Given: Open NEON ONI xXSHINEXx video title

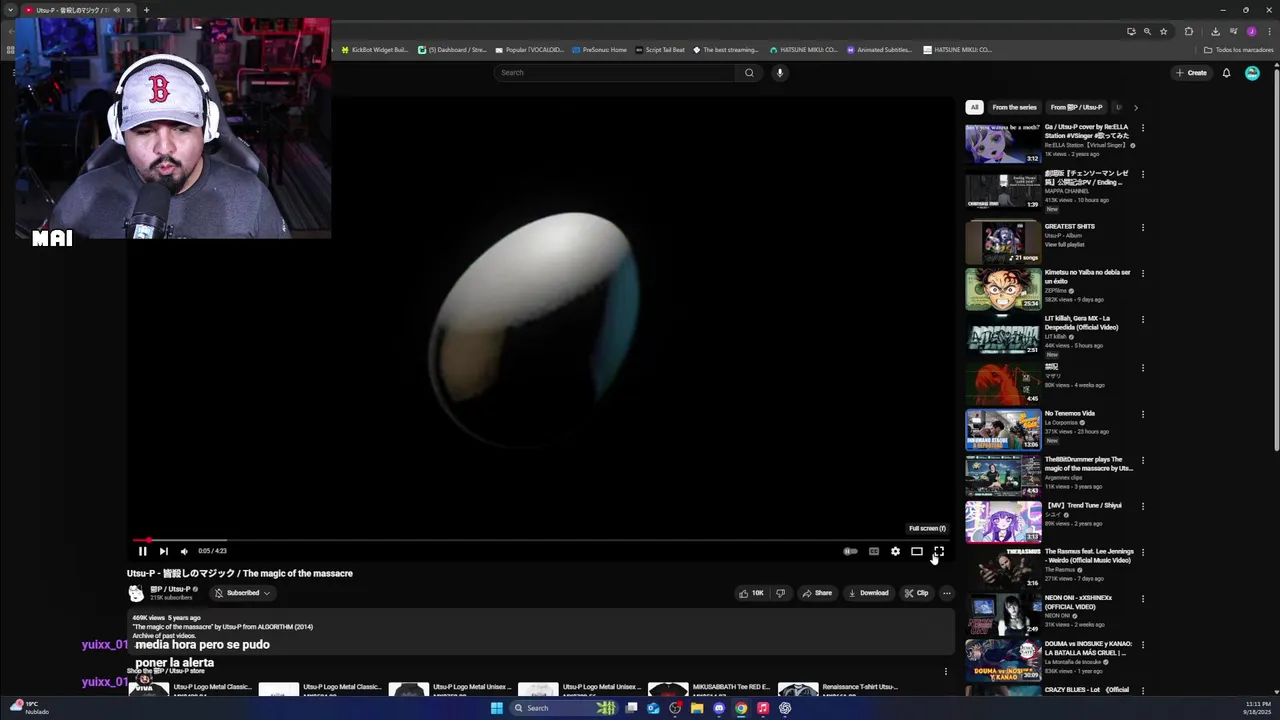Looking at the screenshot, I should (1078, 602).
